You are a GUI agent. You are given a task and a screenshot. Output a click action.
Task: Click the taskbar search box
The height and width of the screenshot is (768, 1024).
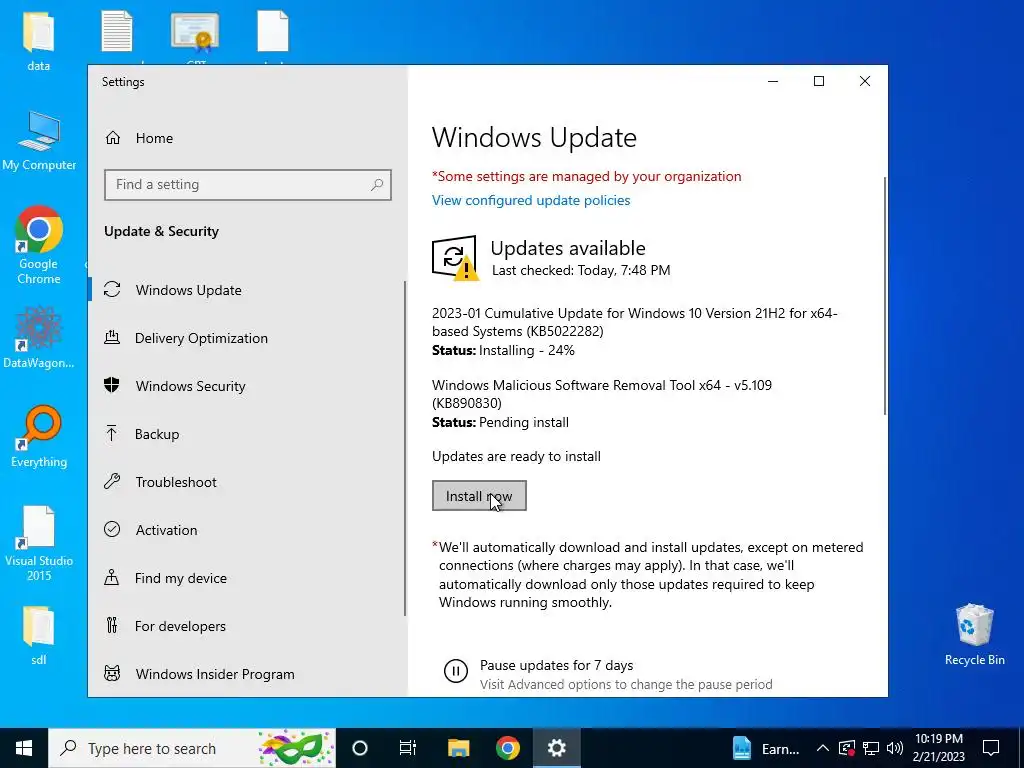(192, 748)
